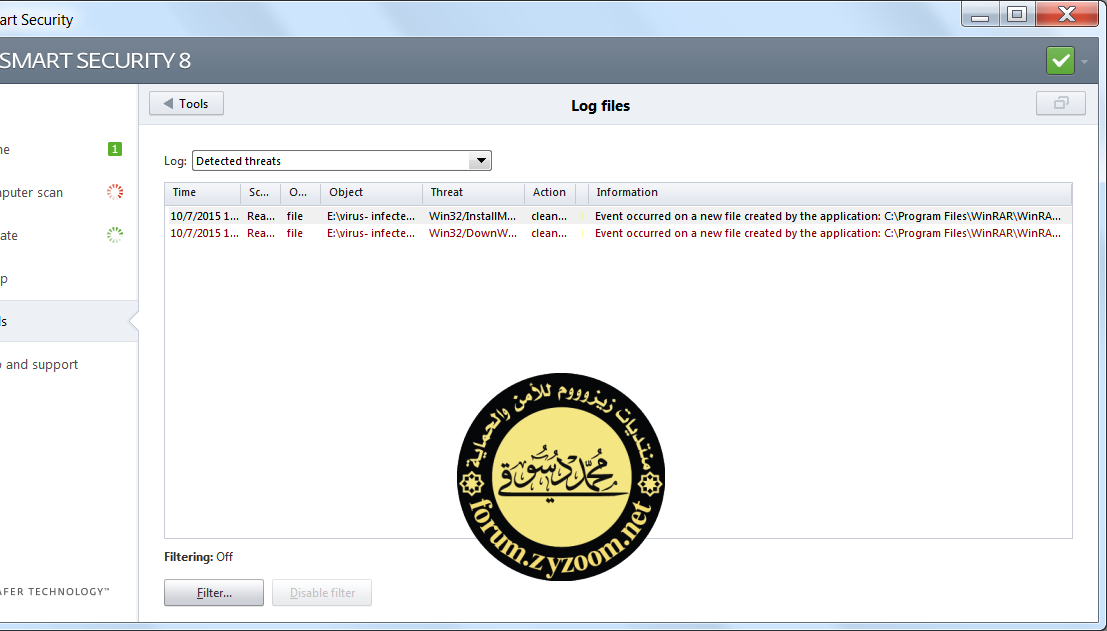Screen dimensions: 1107x631
Task: Open the Computer scan sidebar item
Action: [x=68, y=193]
